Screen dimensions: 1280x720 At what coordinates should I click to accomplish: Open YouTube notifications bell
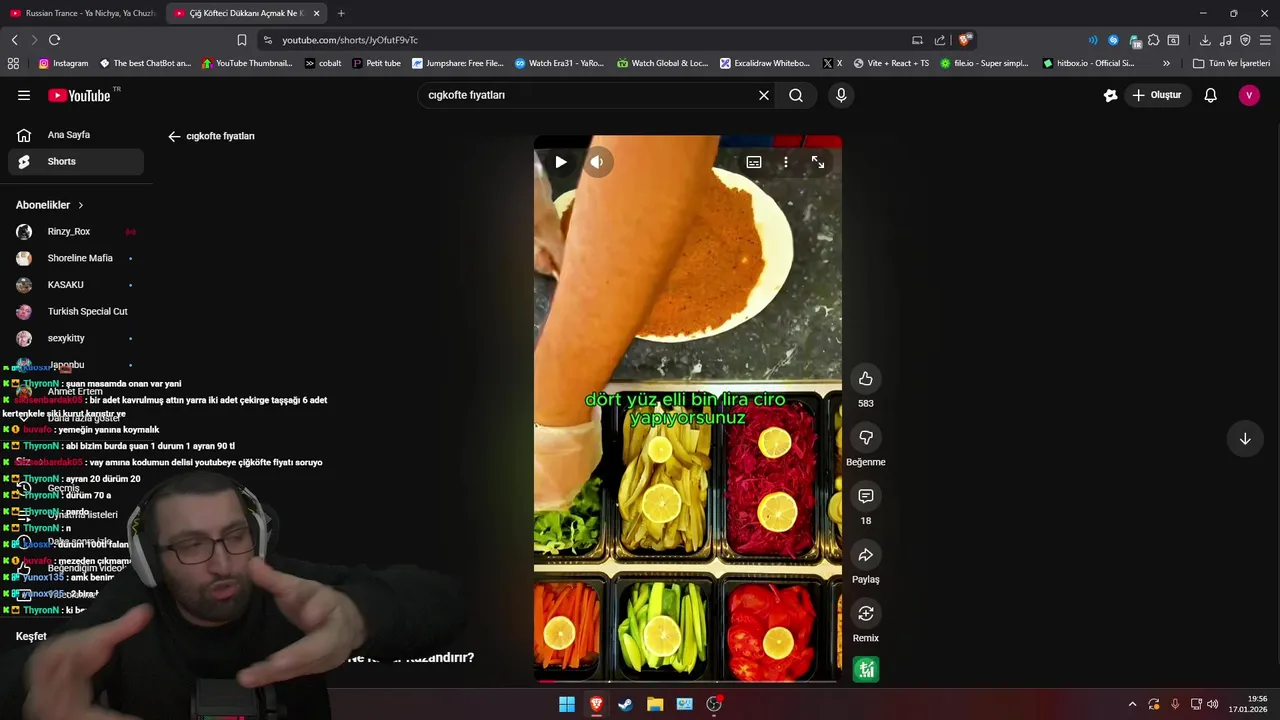click(1210, 95)
